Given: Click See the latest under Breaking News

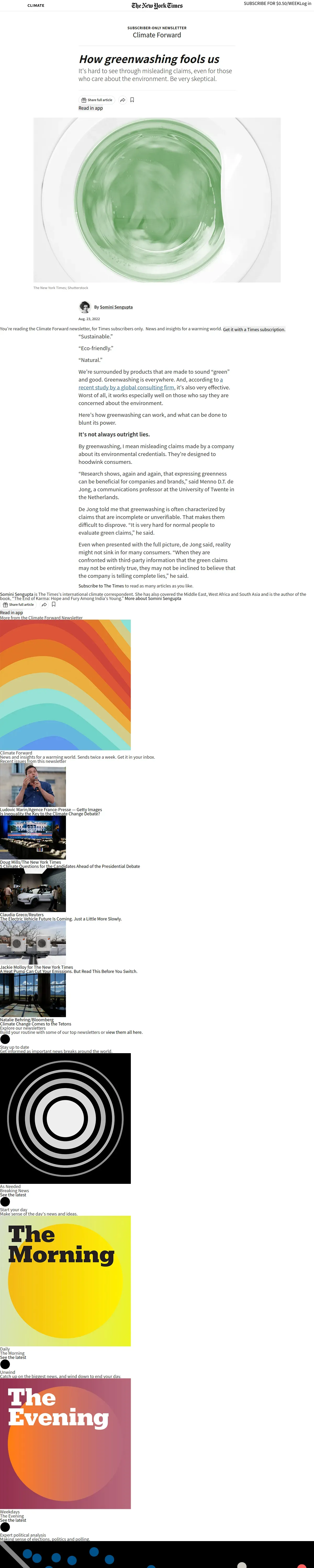Looking at the screenshot, I should [13, 1195].
